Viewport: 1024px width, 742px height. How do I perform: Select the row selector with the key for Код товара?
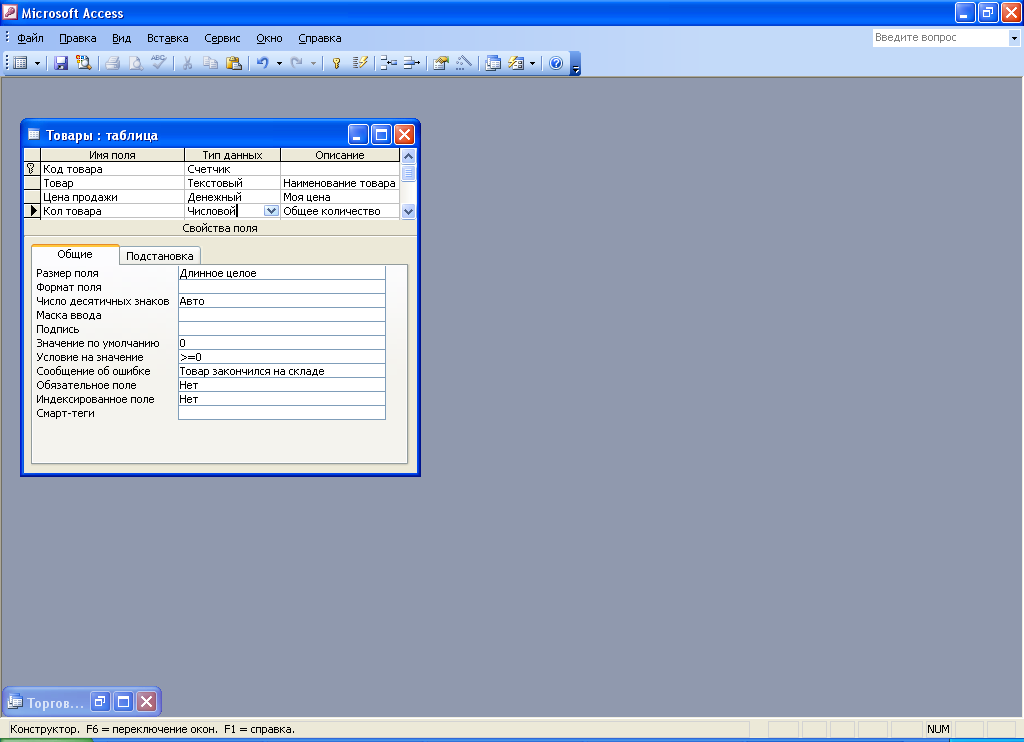point(31,169)
